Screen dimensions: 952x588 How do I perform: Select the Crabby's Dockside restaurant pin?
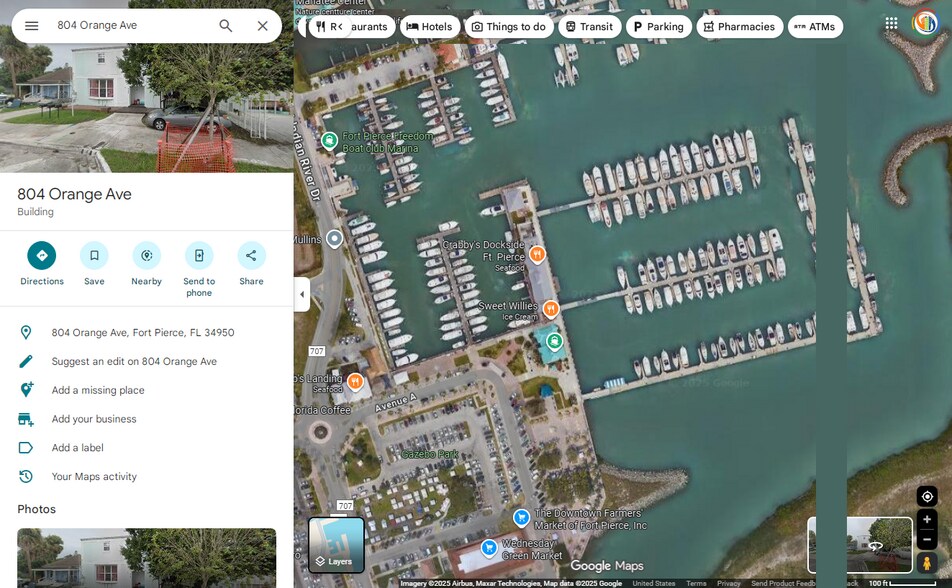pos(537,254)
